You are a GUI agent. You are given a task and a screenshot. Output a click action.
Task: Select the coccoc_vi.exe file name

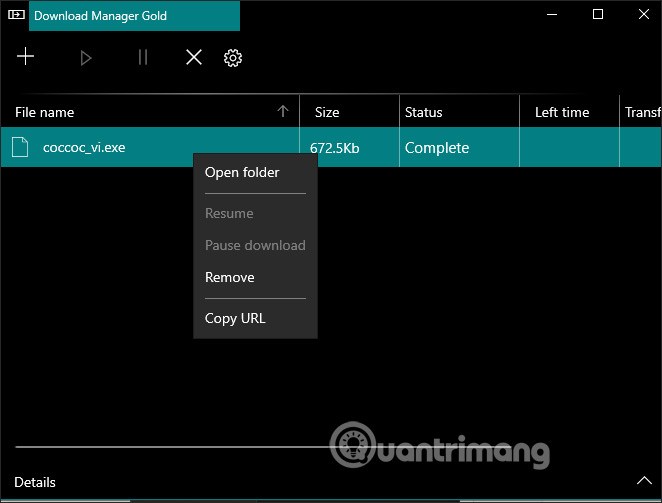click(84, 147)
